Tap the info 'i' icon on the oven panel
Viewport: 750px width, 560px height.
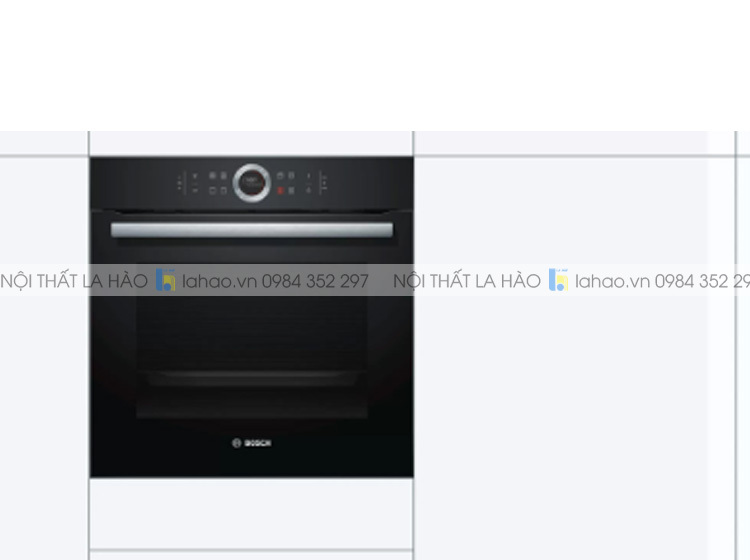pos(309,176)
